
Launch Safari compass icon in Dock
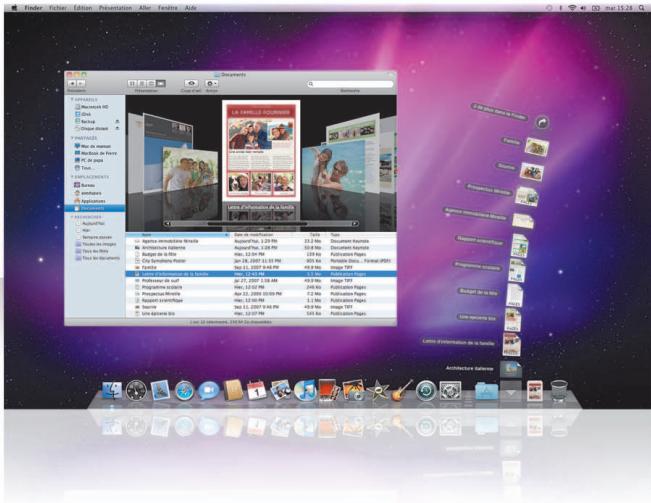[x=184, y=391]
